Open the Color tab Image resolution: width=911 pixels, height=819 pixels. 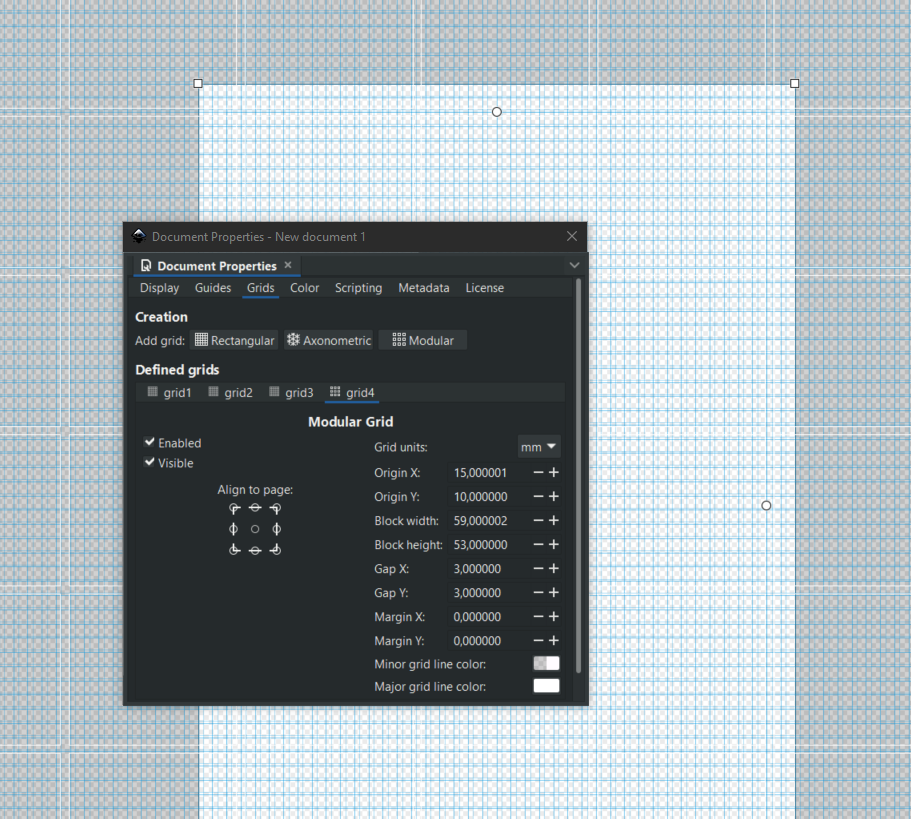(304, 288)
